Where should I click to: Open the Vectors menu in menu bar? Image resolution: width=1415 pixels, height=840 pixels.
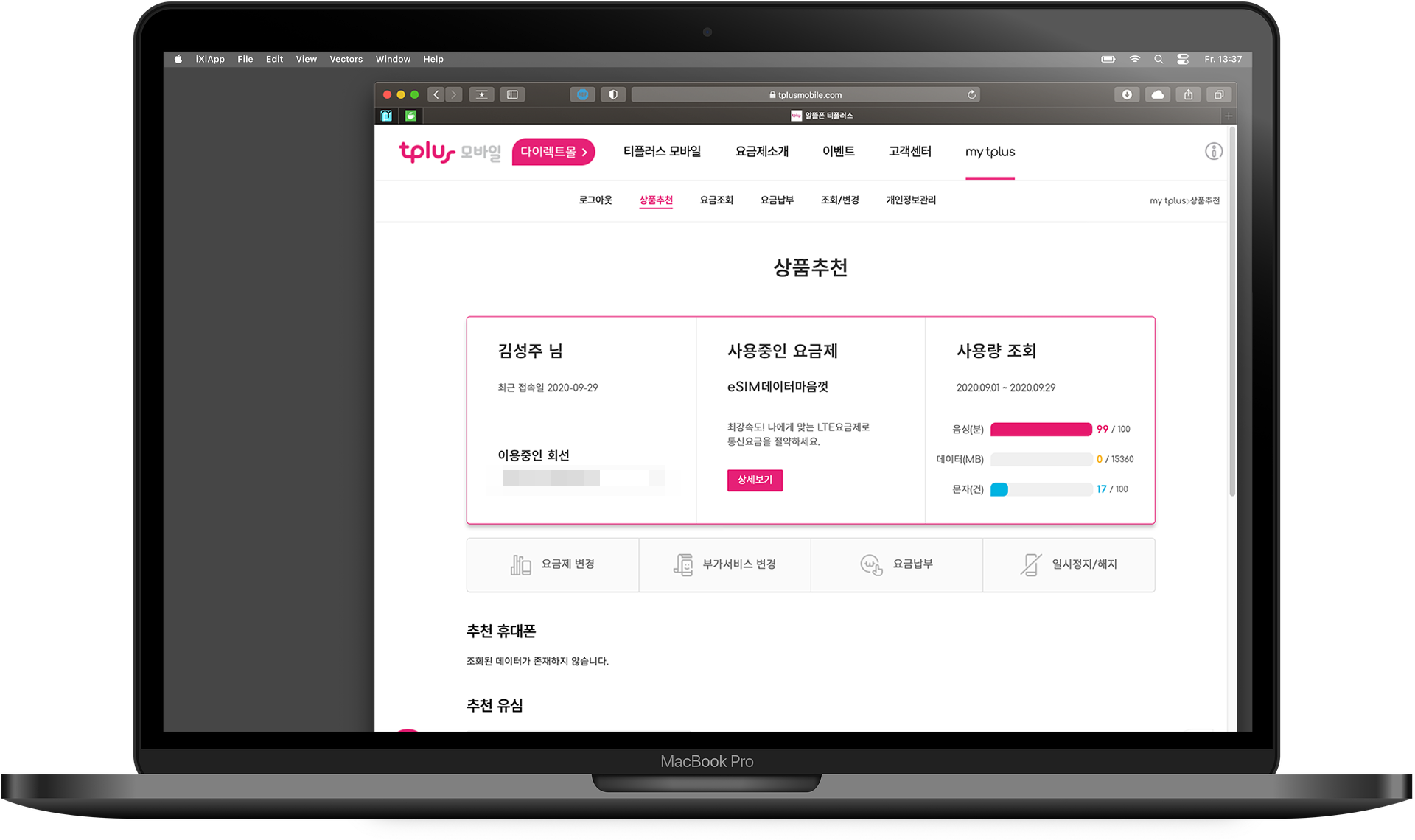tap(346, 59)
